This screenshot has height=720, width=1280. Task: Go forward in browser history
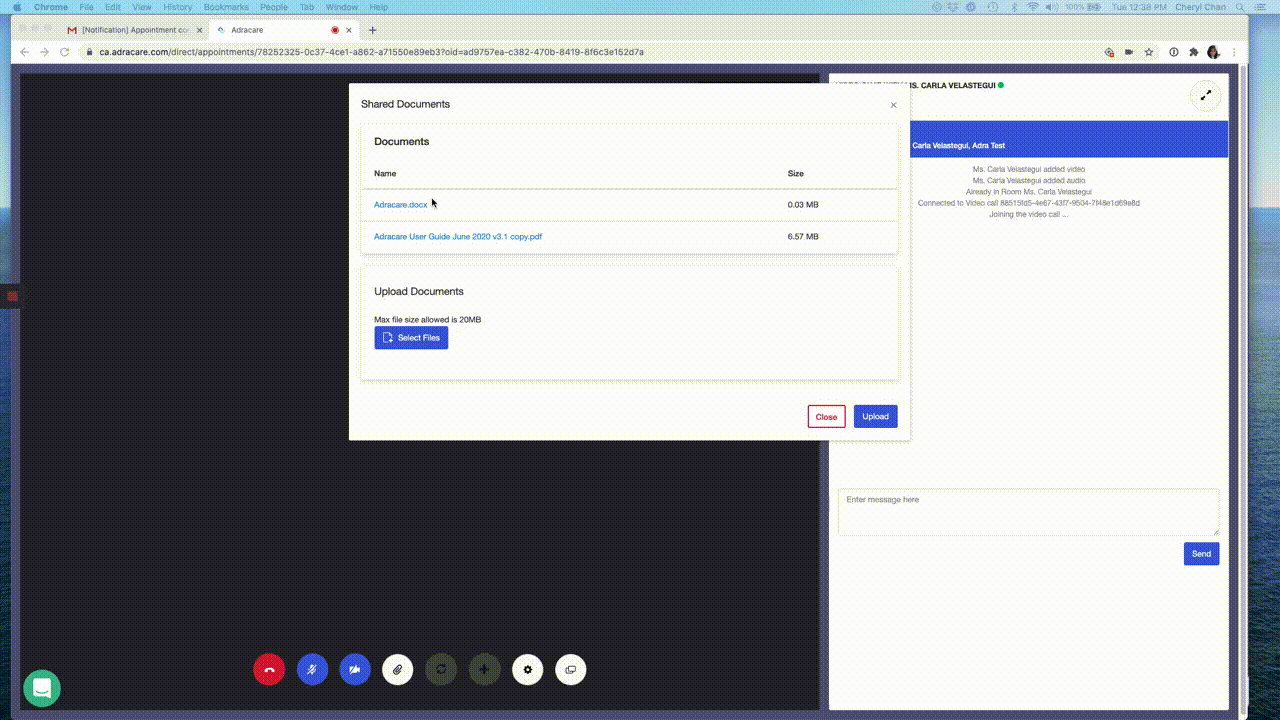coord(44,52)
